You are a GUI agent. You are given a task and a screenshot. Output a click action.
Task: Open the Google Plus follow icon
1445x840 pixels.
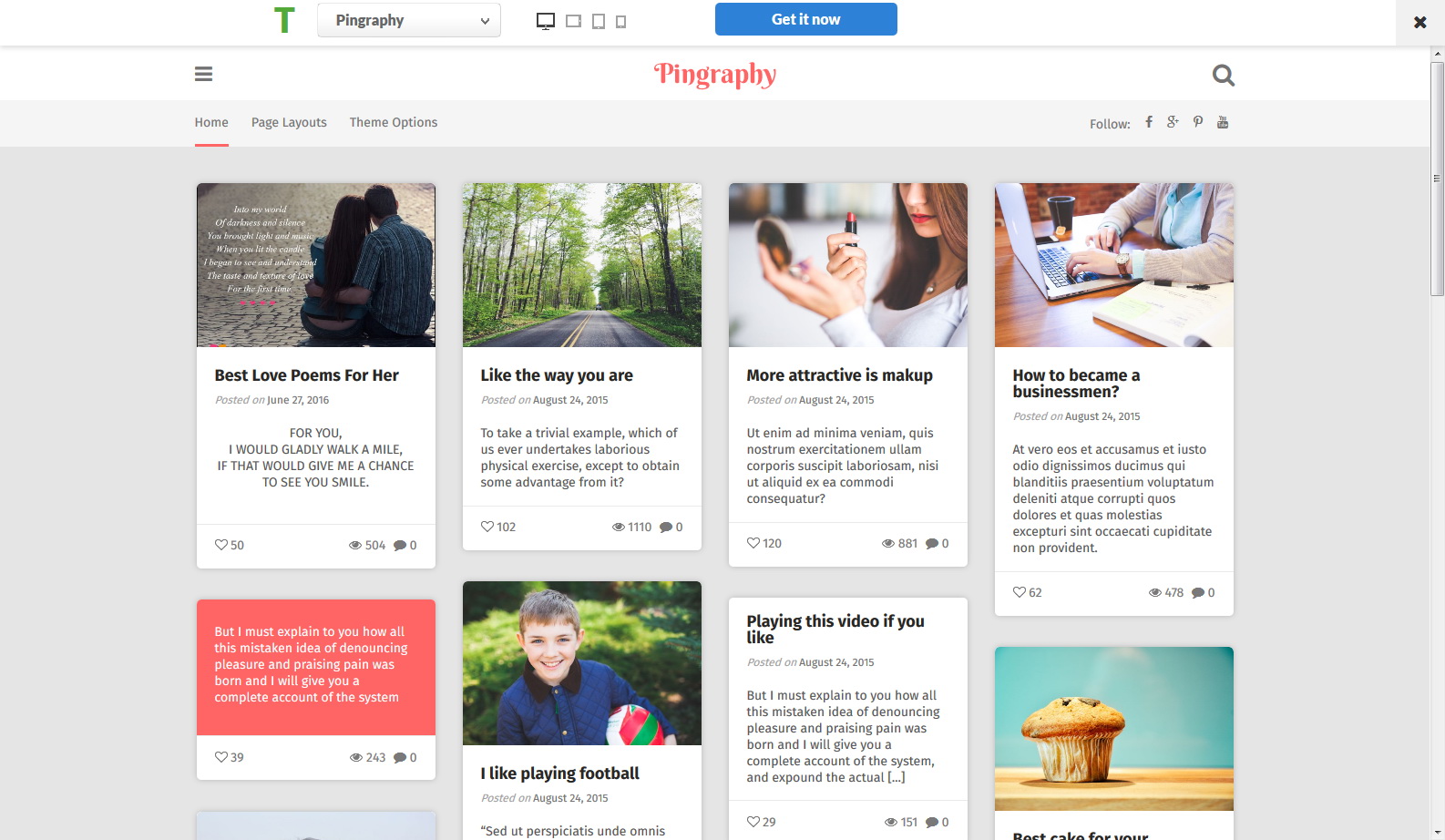1173,122
